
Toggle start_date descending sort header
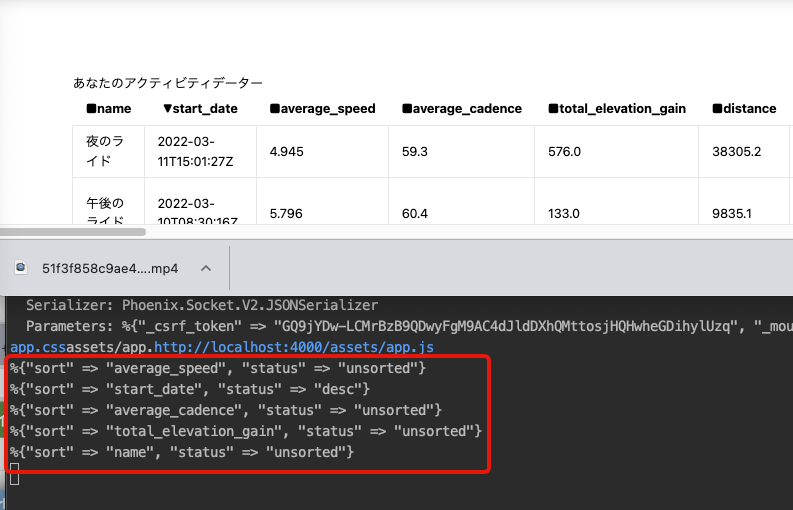[x=200, y=108]
